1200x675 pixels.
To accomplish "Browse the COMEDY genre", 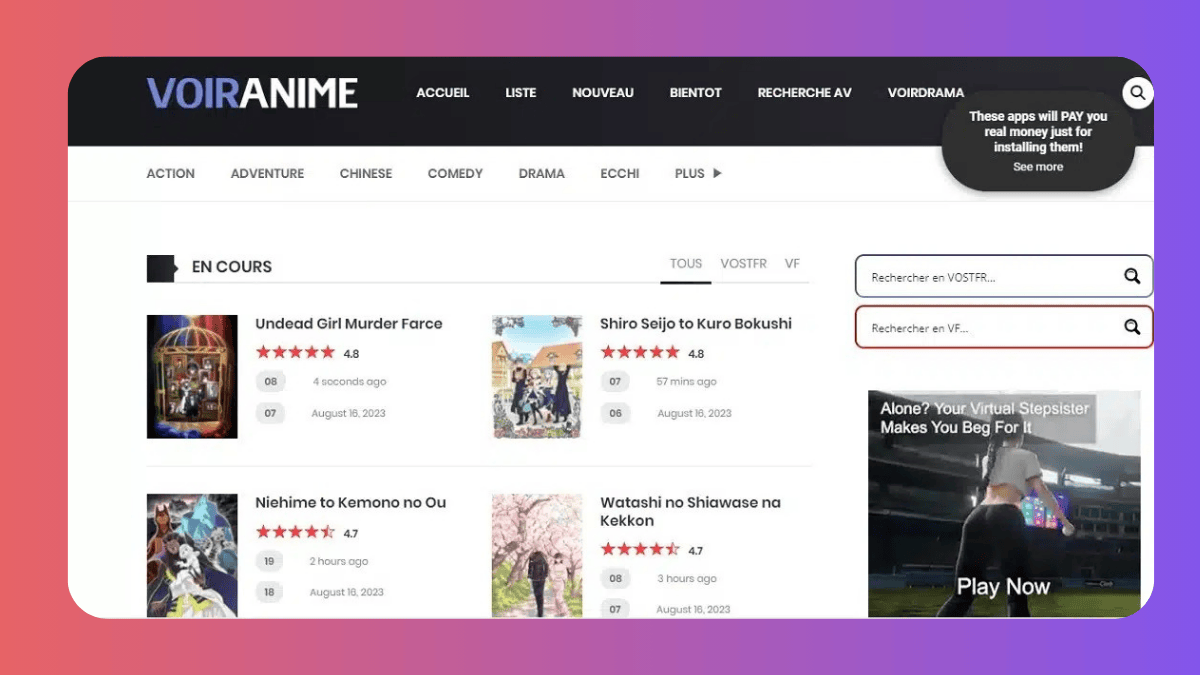I will click(x=455, y=173).
